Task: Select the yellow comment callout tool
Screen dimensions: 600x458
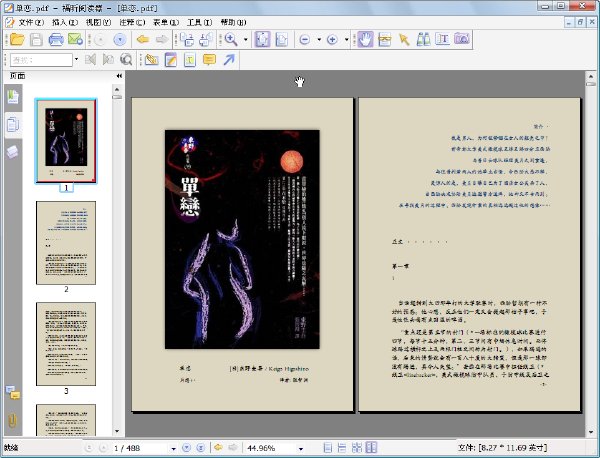Action: click(209, 60)
